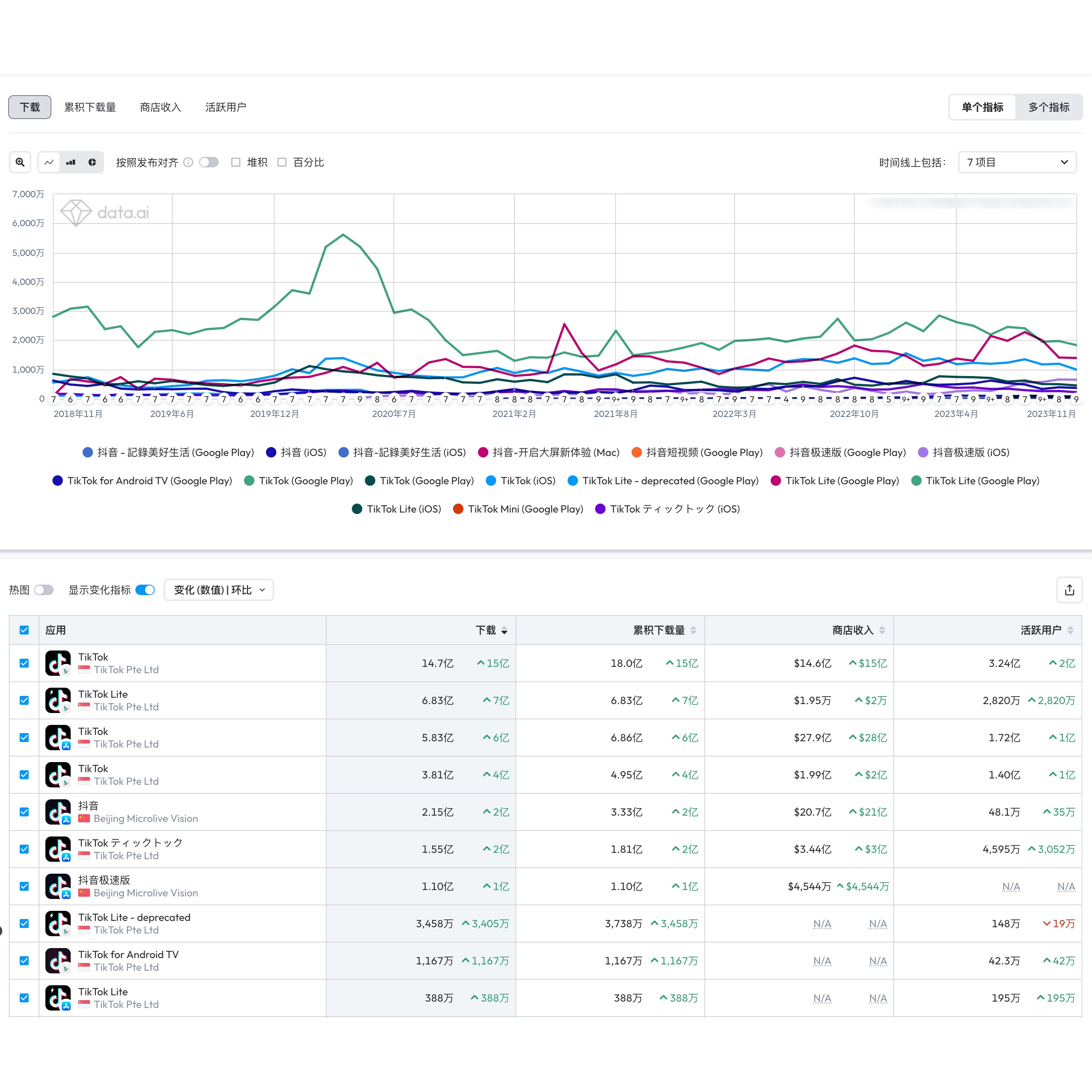This screenshot has height=1092, width=1092.
Task: Click the 2020年7月 event marker 6
Action: (394, 399)
